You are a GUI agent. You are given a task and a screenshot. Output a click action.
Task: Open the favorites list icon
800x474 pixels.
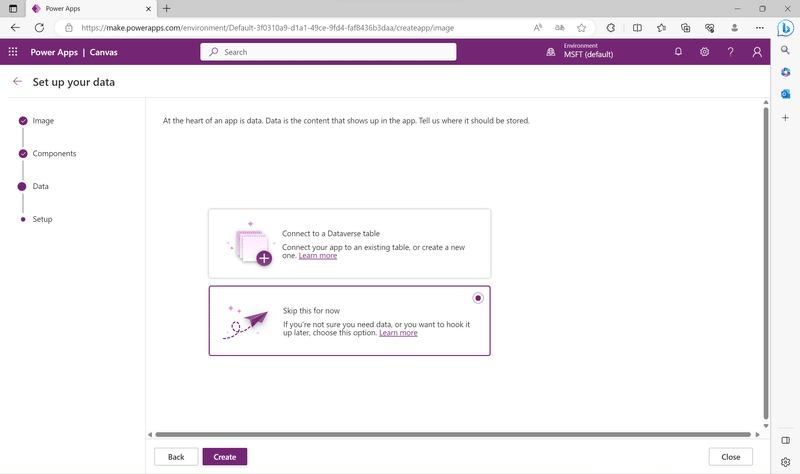point(661,28)
